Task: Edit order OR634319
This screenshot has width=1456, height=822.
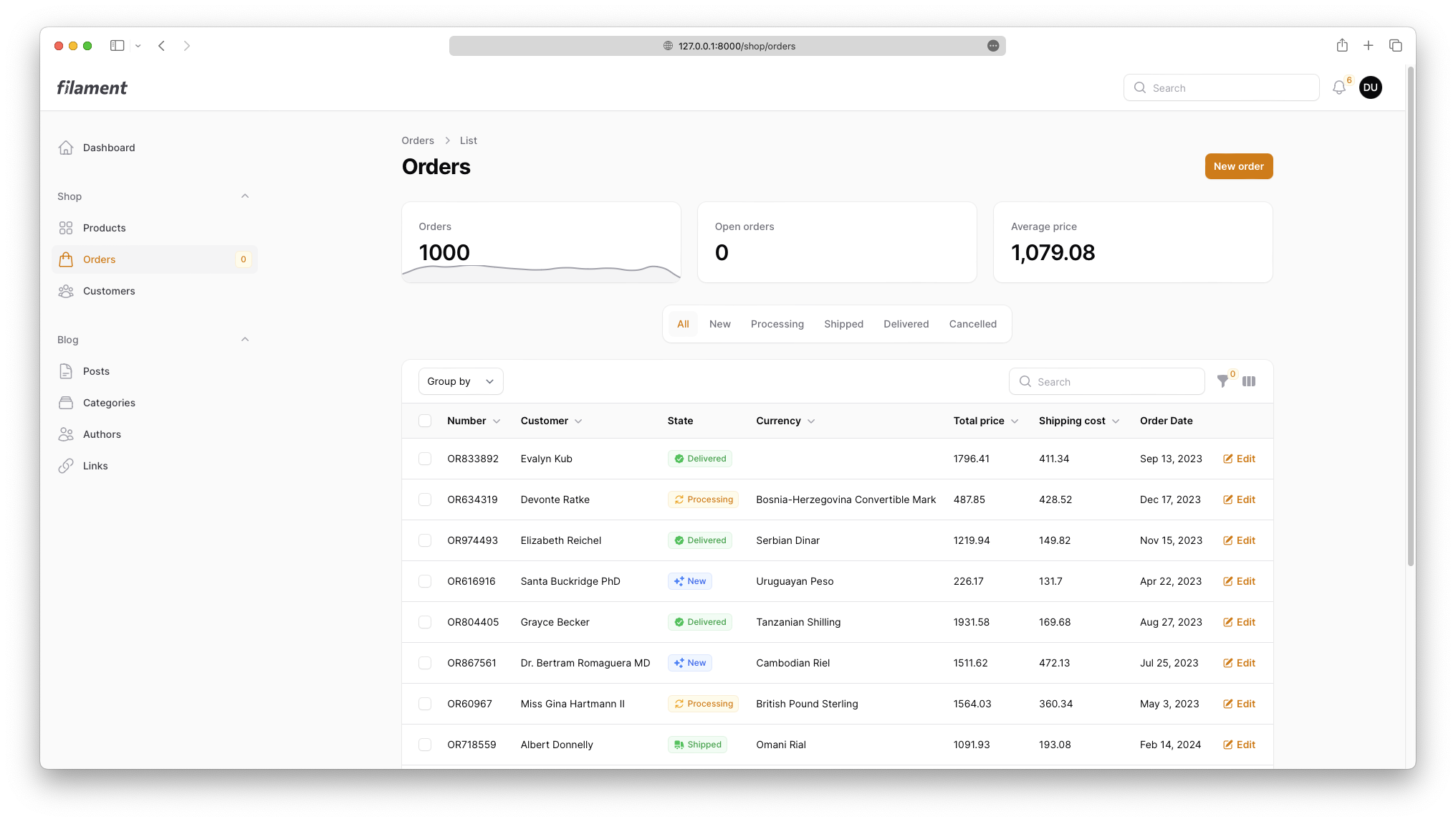Action: [x=1239, y=500]
